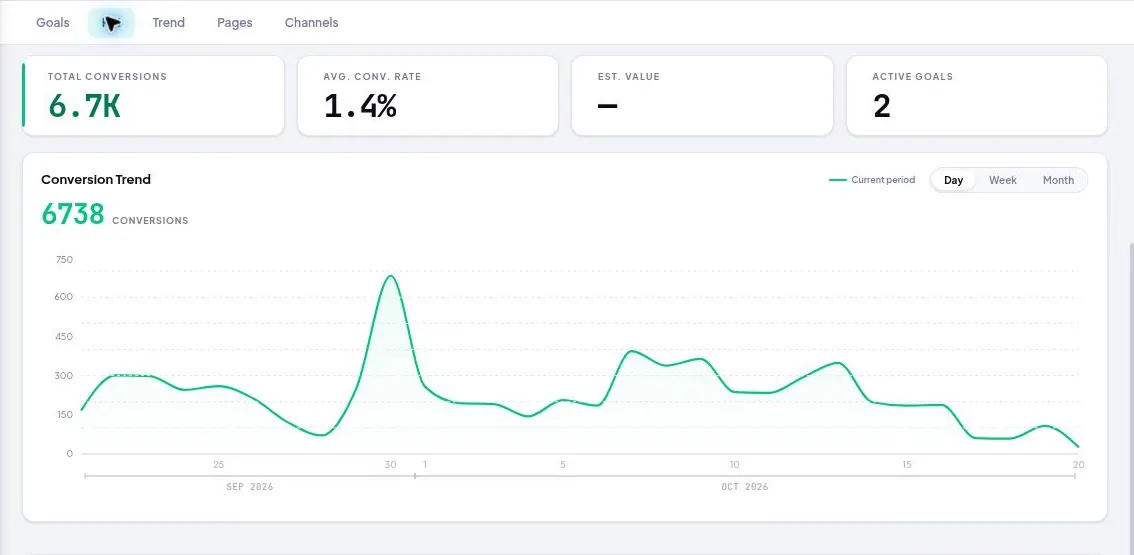This screenshot has height=555, width=1134.
Task: Click the Avg. Conv. Rate card
Action: coord(428,96)
